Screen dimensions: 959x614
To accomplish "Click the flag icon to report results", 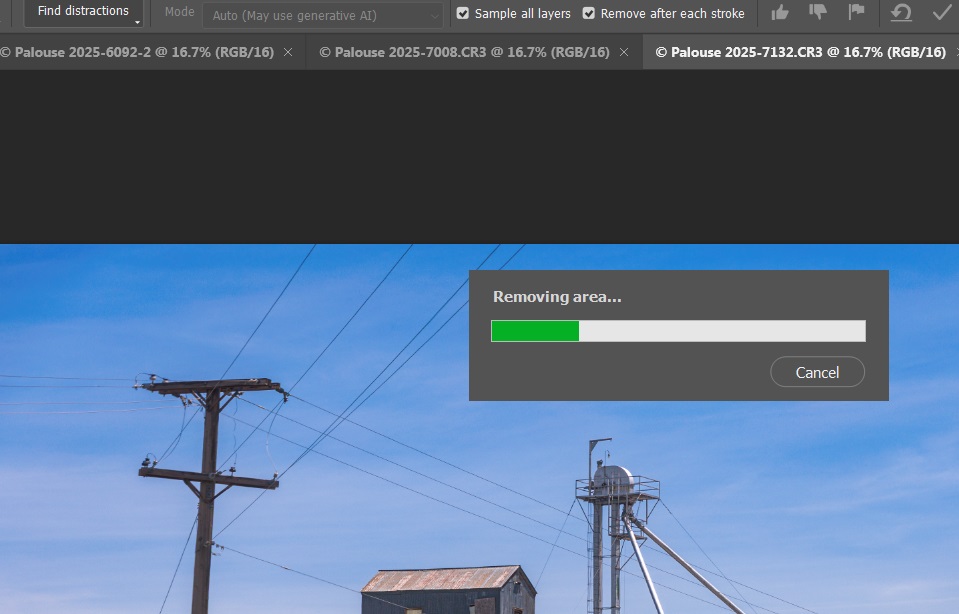I will pyautogui.click(x=856, y=12).
